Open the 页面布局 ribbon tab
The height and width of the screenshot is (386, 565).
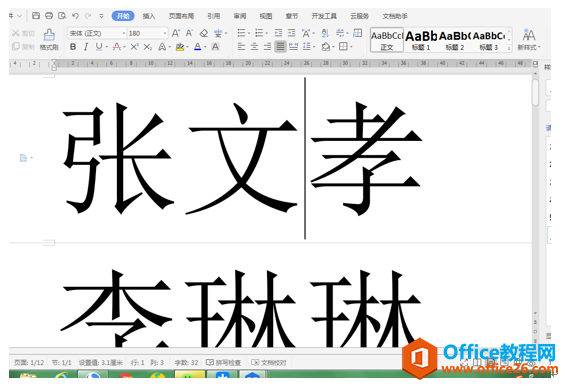(181, 16)
